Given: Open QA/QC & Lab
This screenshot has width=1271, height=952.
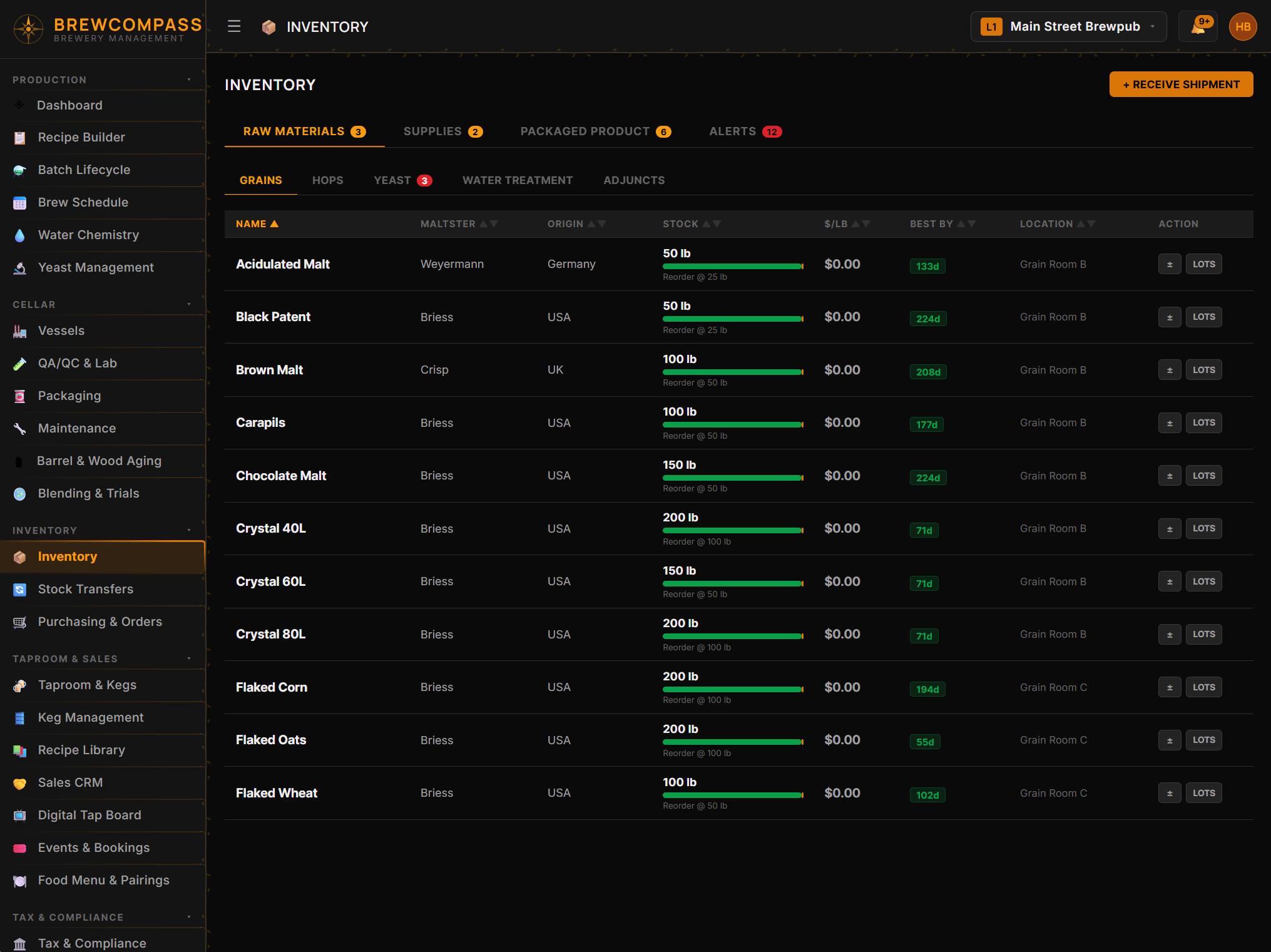Looking at the screenshot, I should pyautogui.click(x=103, y=363).
